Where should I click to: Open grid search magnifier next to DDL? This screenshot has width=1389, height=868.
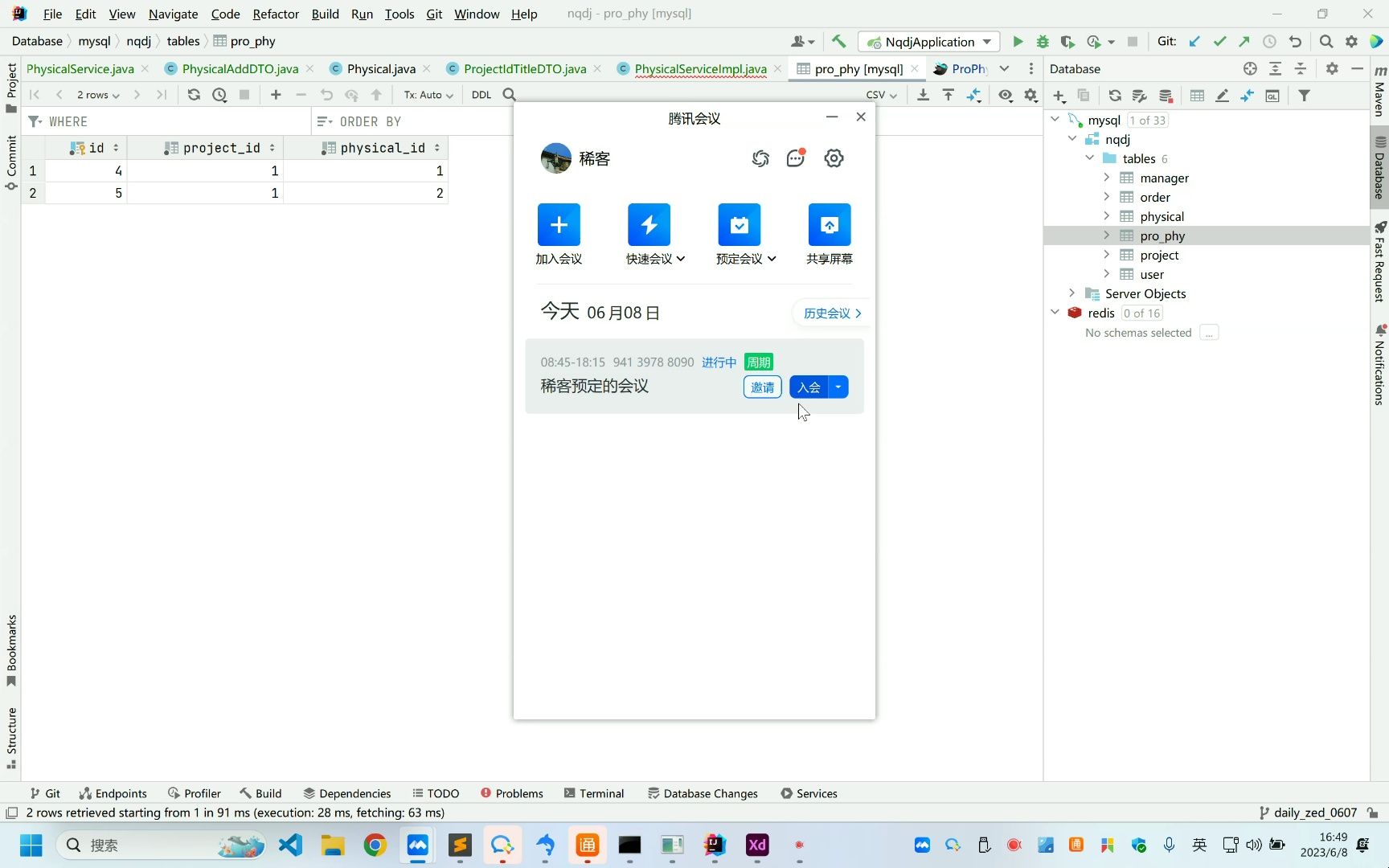(510, 95)
